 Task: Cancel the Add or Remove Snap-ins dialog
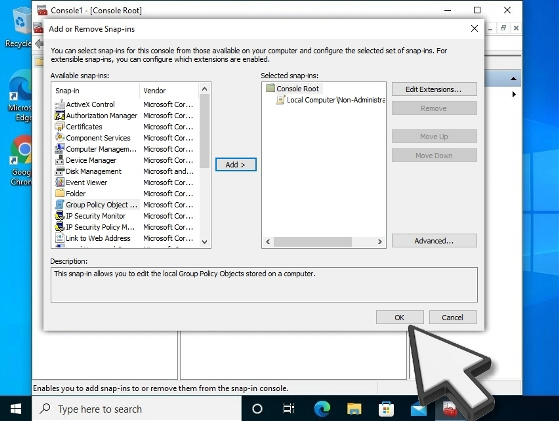coord(452,317)
